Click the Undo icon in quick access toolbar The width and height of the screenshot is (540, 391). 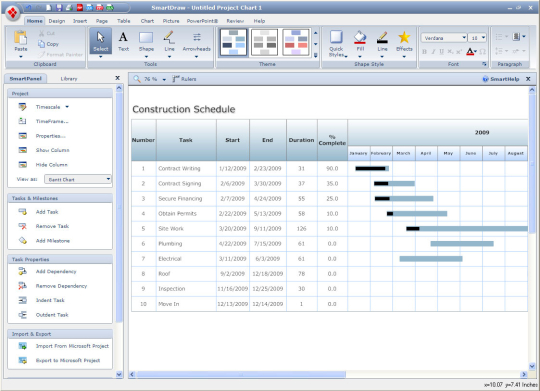29,7
